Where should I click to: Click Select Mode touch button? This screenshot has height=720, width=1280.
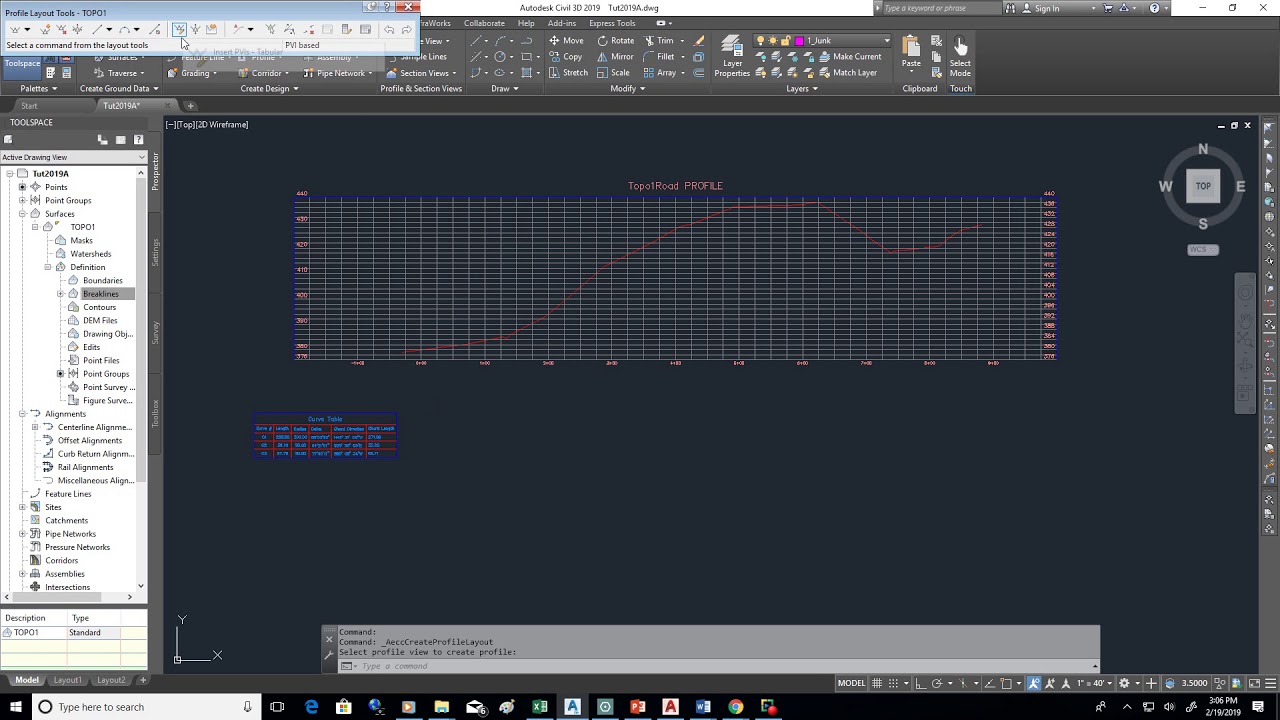click(x=960, y=57)
